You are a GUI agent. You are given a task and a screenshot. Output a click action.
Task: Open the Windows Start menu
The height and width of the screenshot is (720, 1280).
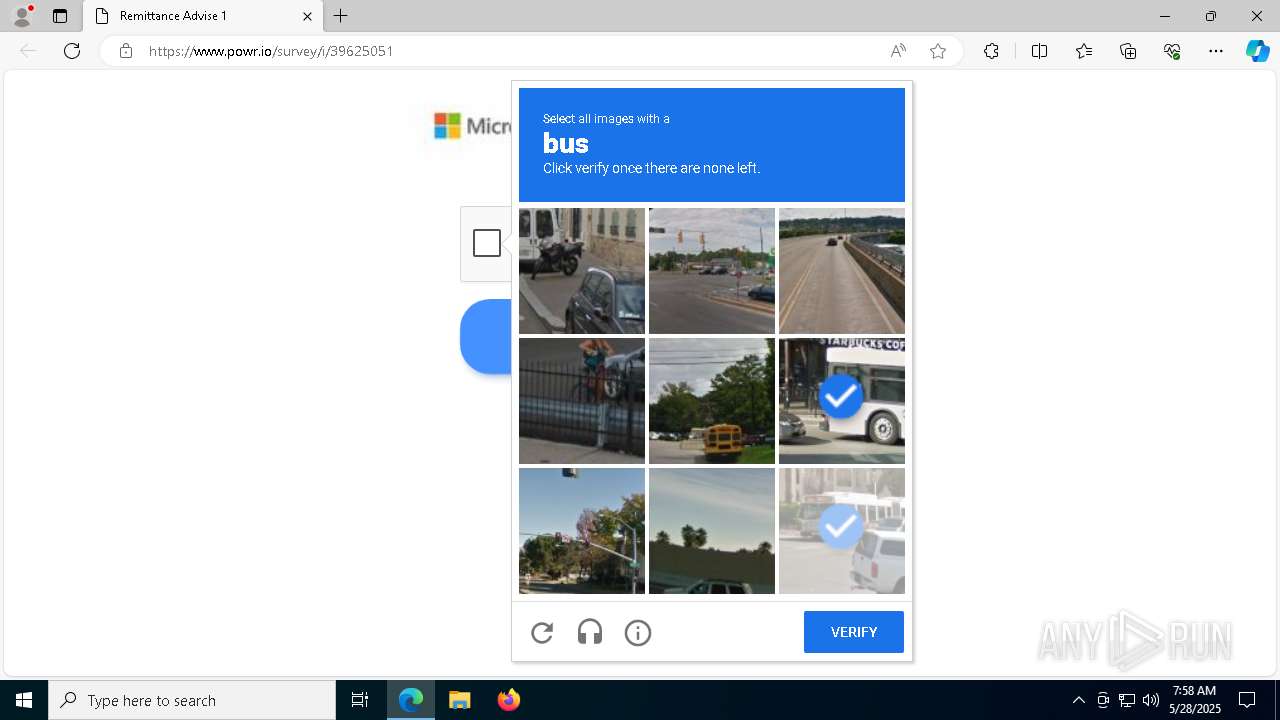[24, 700]
